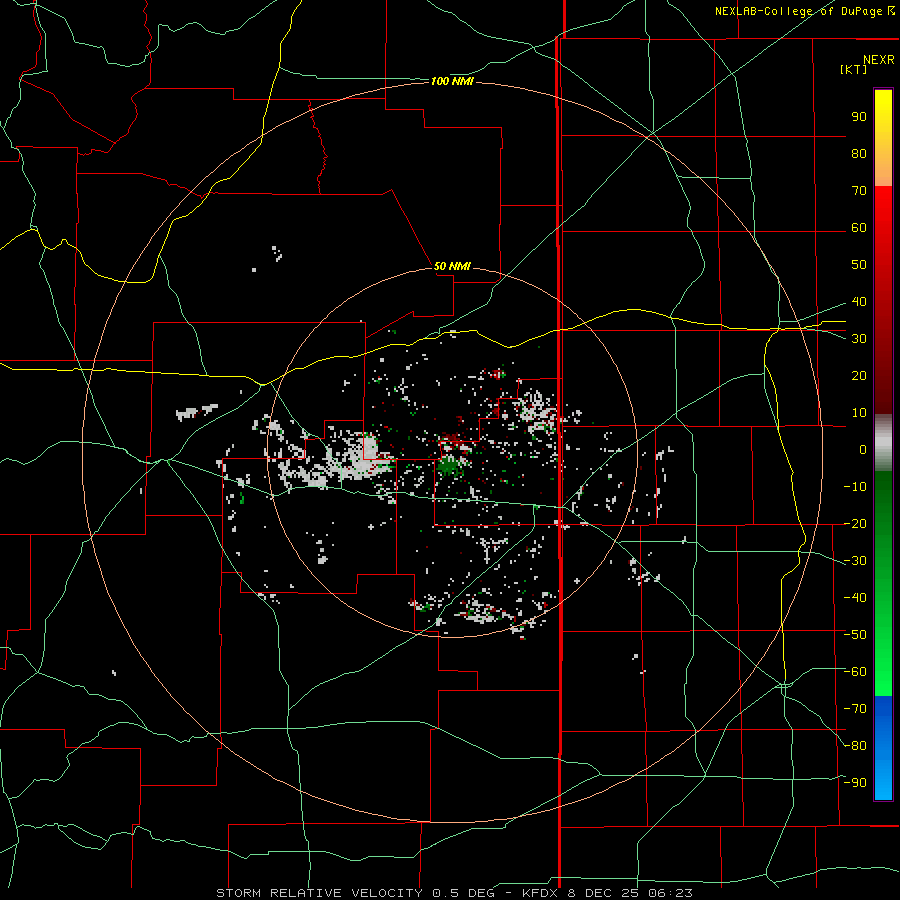Click the -10 value on velocity scale
The height and width of the screenshot is (900, 900).
click(855, 487)
